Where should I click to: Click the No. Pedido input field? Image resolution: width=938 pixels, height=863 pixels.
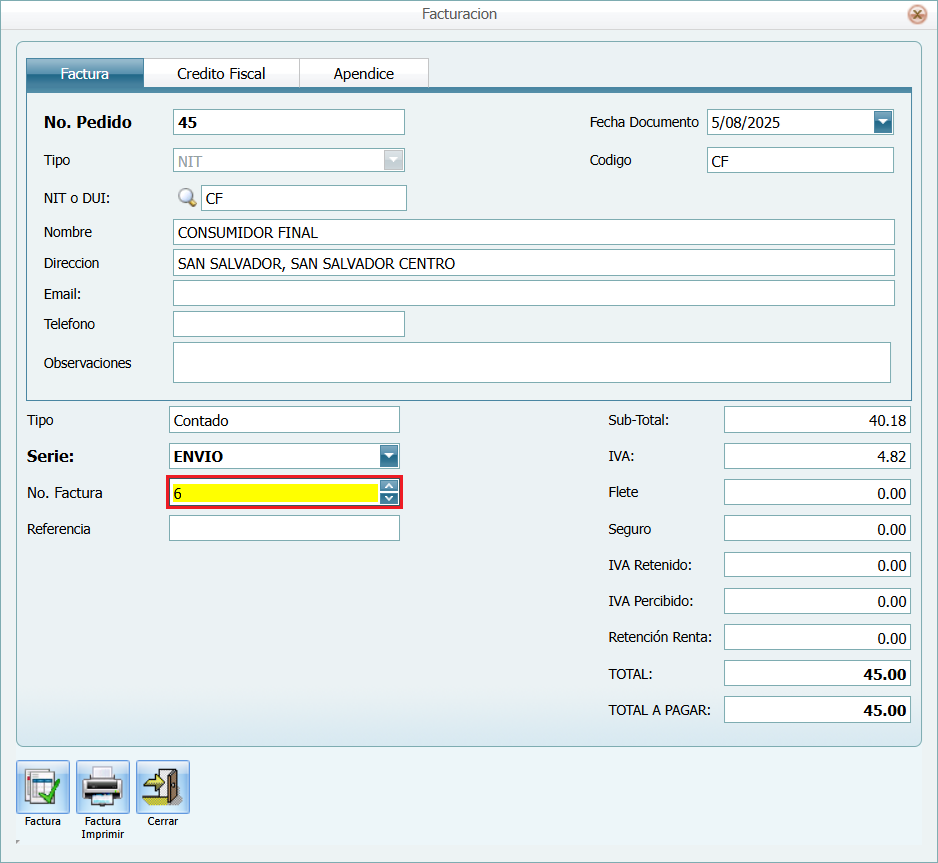(288, 122)
